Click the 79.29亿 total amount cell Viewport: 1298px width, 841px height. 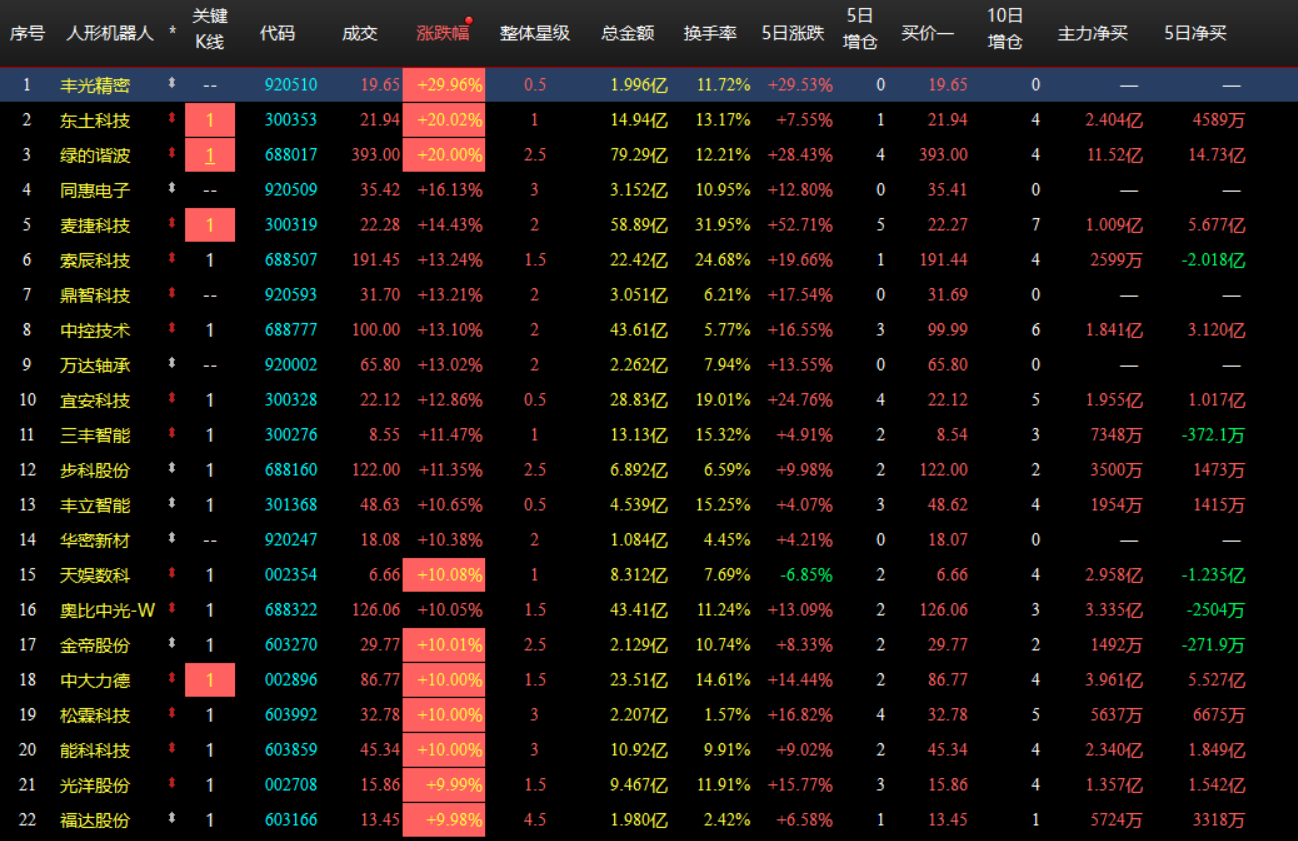(x=639, y=155)
